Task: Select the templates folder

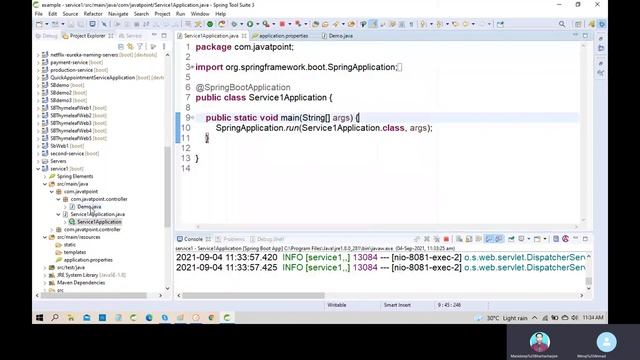Action: [x=75, y=252]
